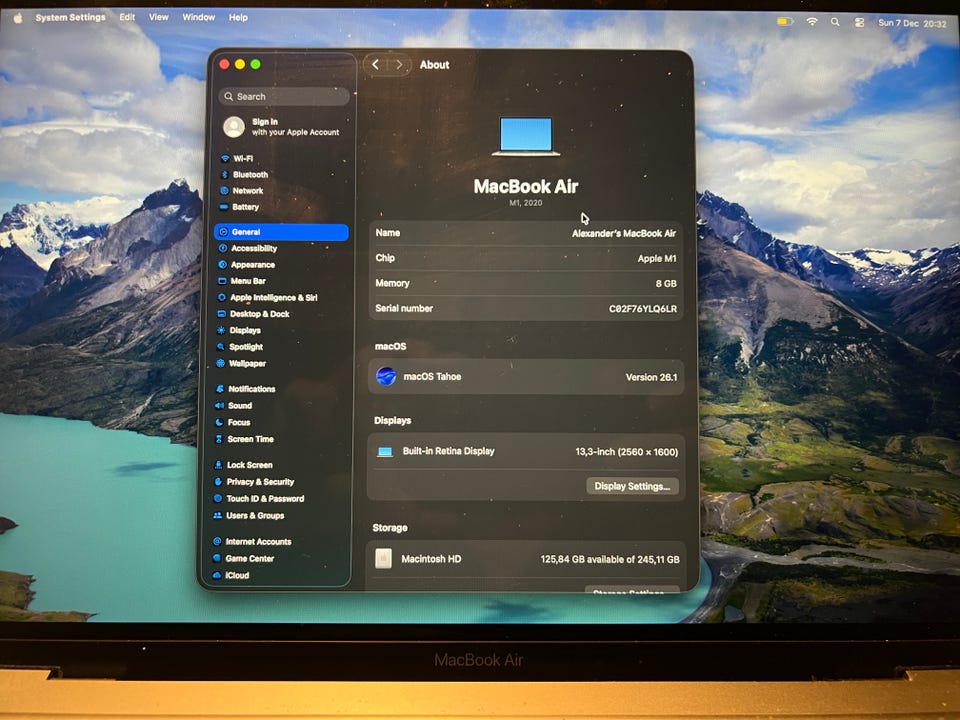This screenshot has height=720, width=960.
Task: Click the 13,3-inch (2560 × 1600) text
Action: point(626,452)
